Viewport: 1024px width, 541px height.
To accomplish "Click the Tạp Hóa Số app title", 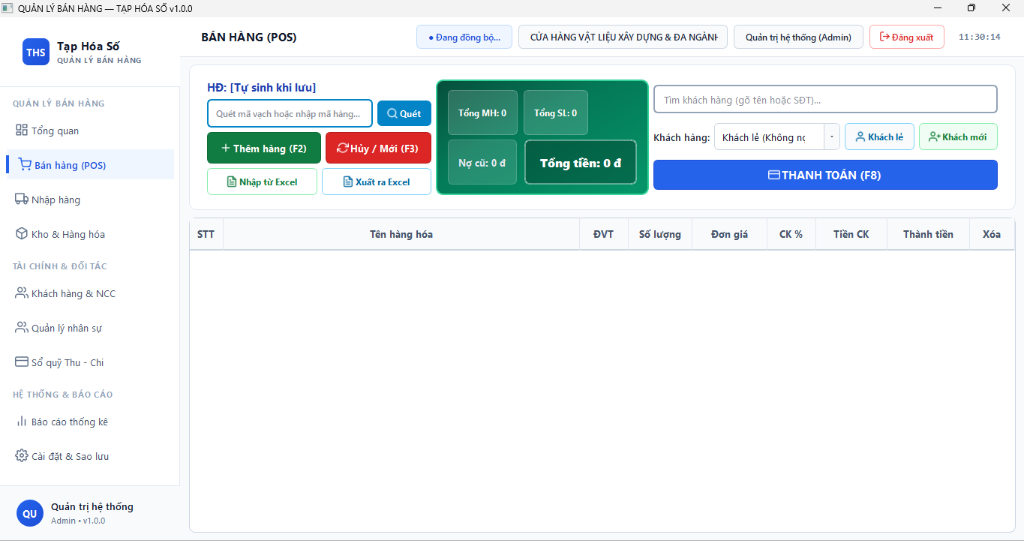I will pyautogui.click(x=88, y=46).
